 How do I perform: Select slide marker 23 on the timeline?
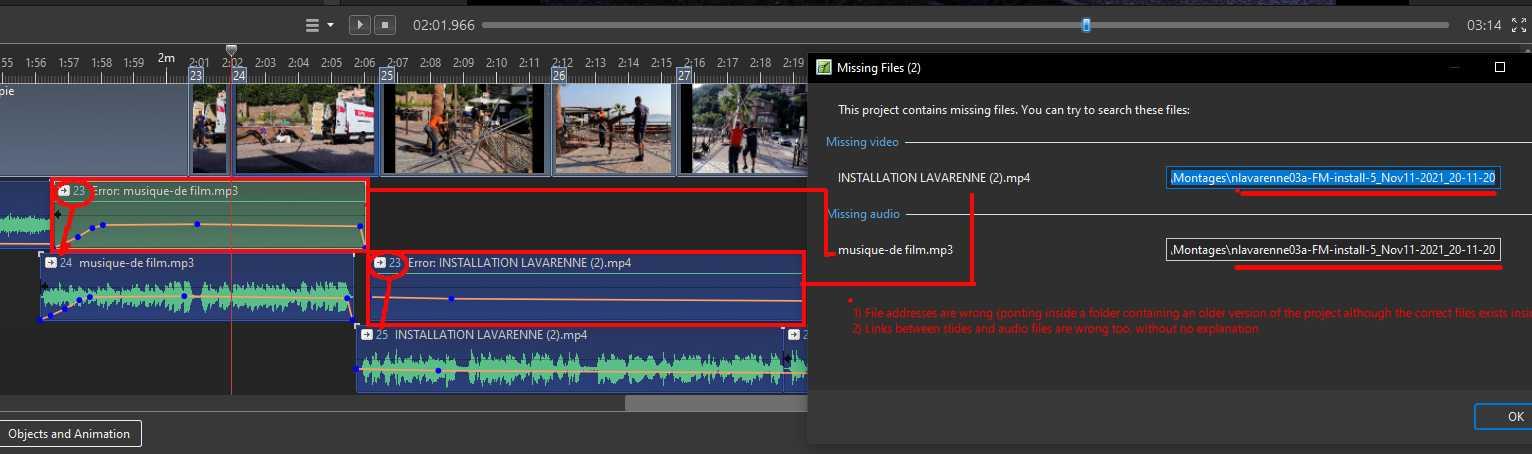tap(197, 75)
